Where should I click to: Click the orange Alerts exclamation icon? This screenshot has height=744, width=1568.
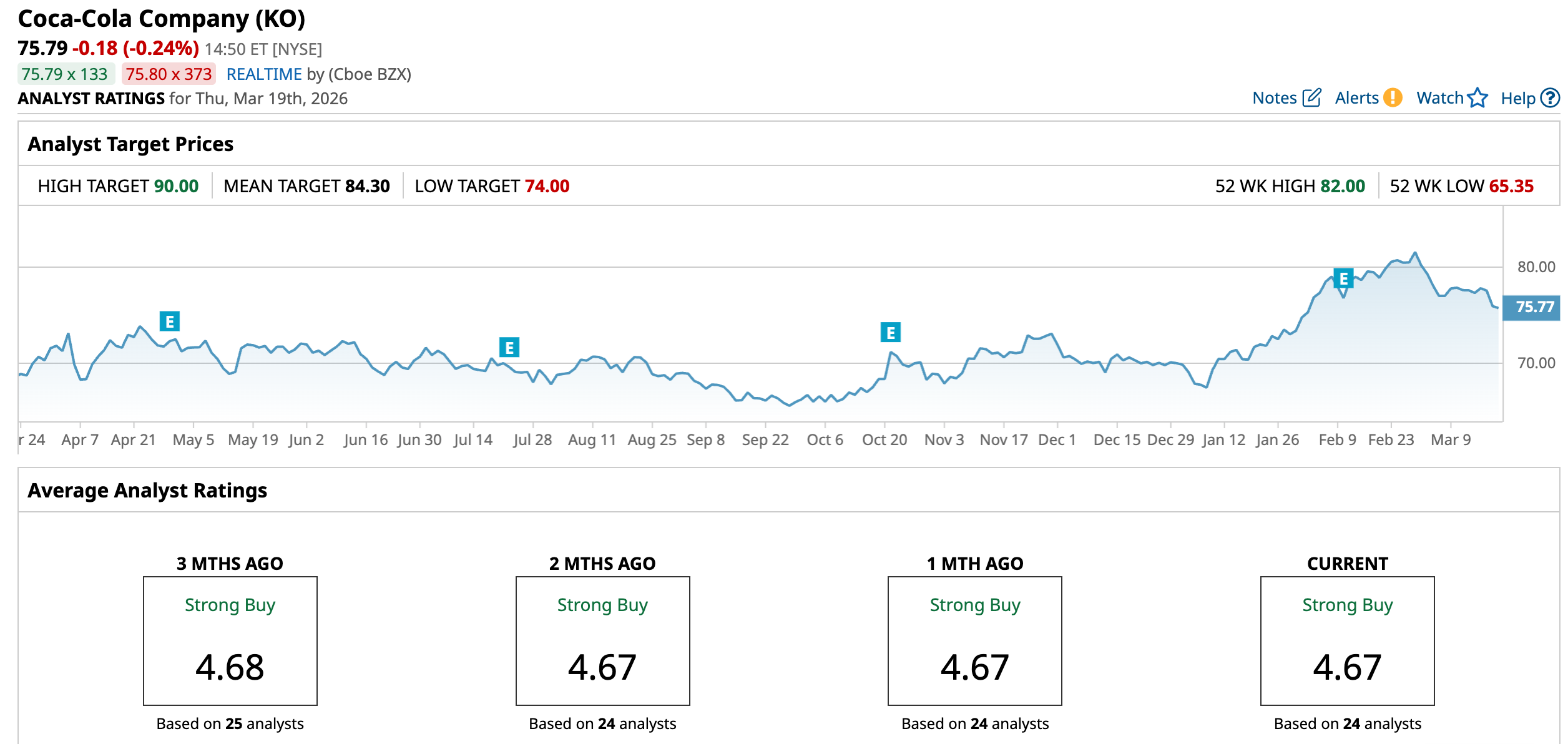1392,98
